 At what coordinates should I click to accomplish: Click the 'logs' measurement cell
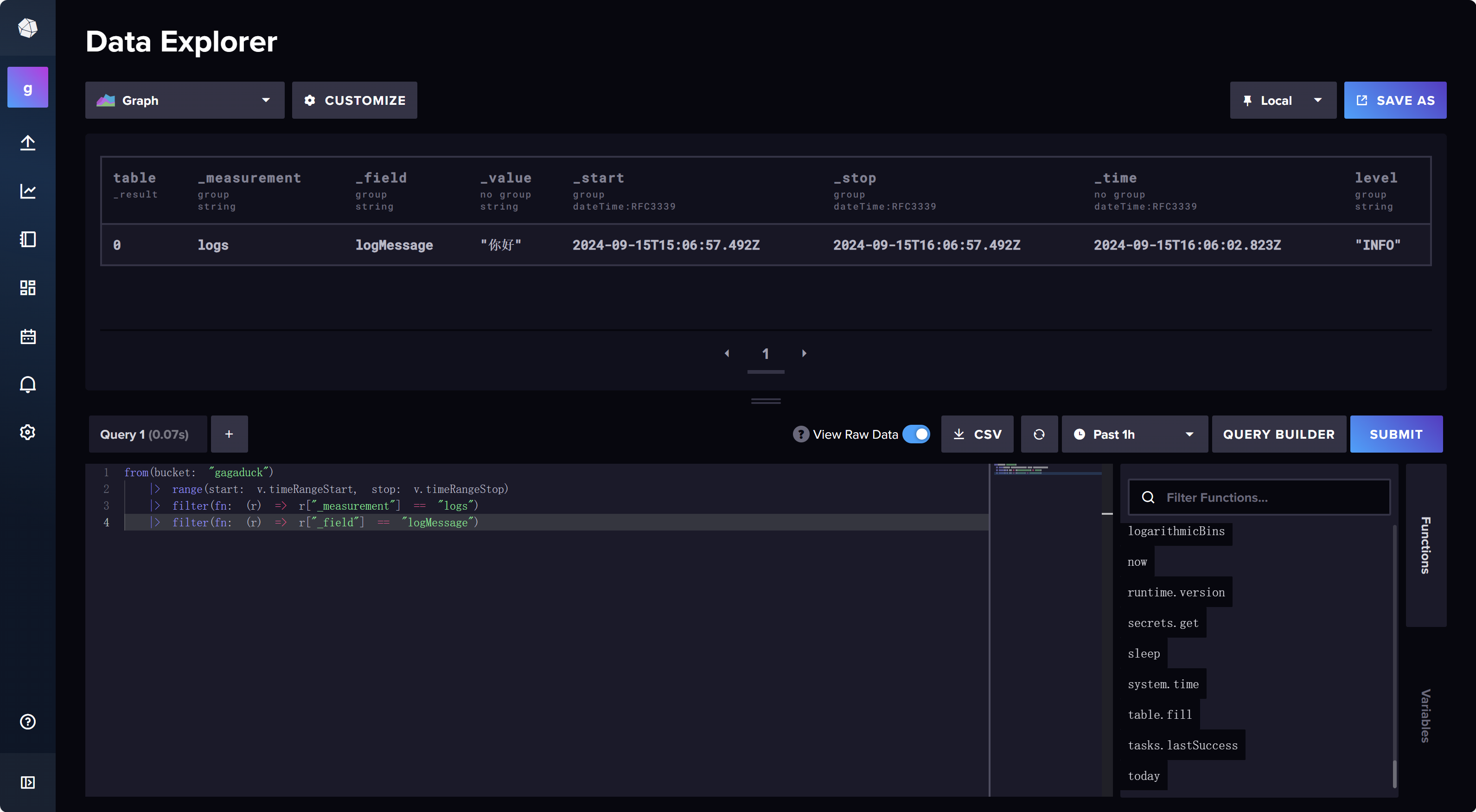[213, 245]
